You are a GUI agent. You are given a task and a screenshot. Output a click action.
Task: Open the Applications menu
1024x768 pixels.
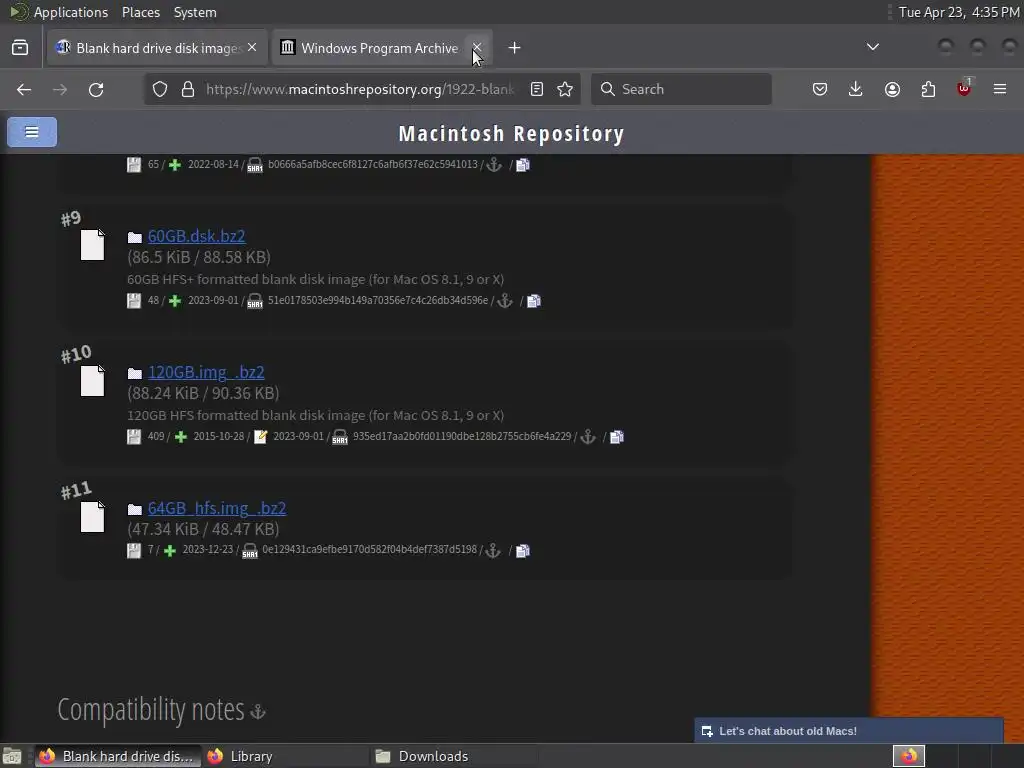(x=71, y=12)
